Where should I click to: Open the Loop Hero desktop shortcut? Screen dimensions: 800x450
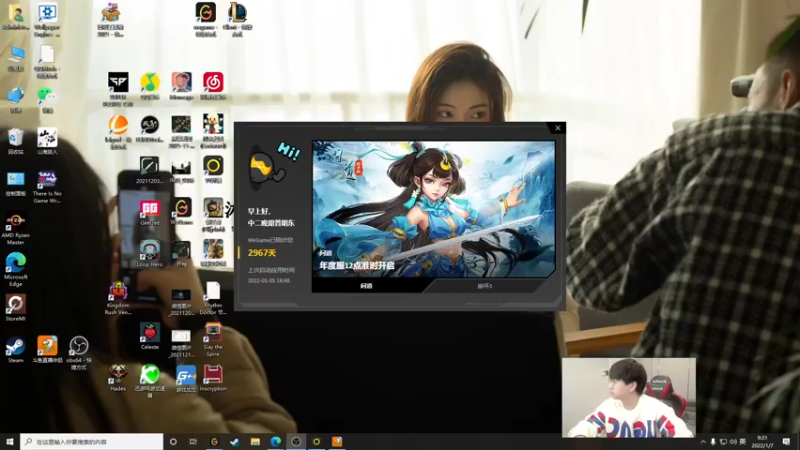pos(149,253)
